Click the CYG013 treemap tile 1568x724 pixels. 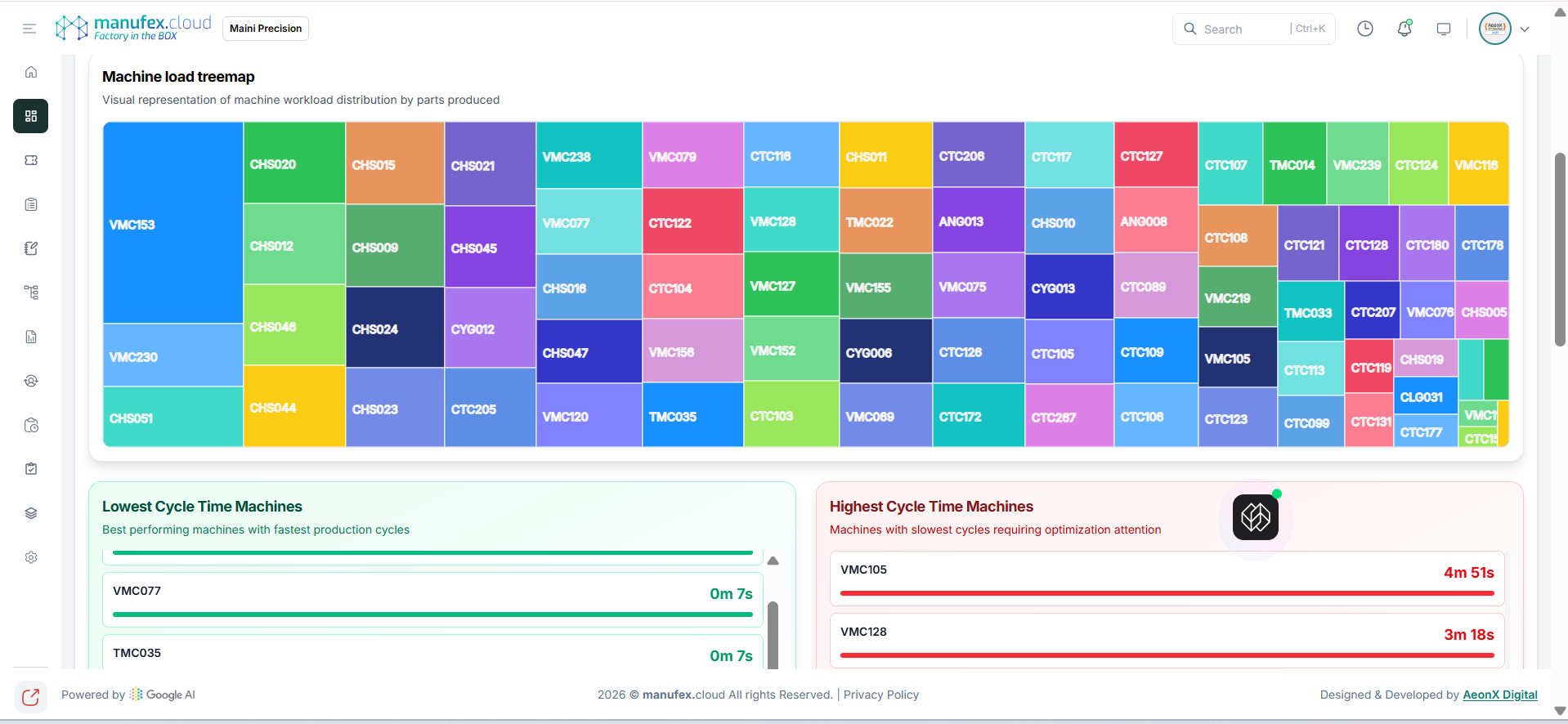1069,287
